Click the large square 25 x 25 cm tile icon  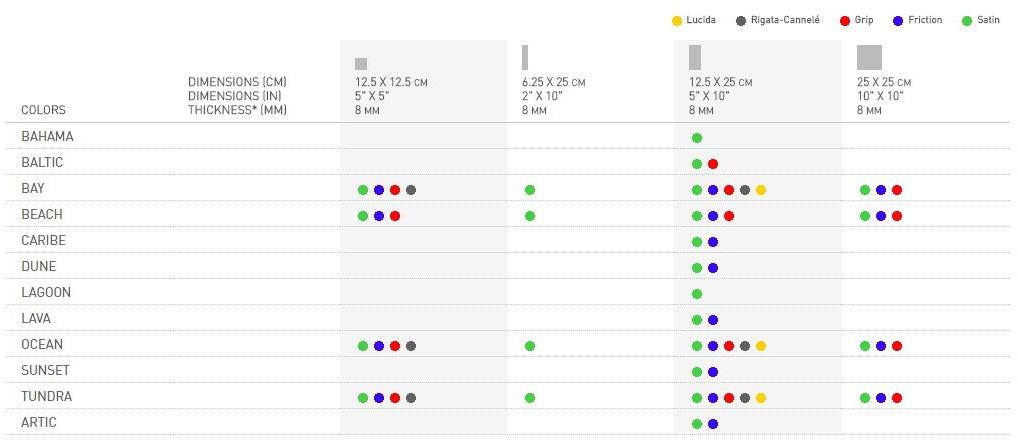click(x=869, y=58)
